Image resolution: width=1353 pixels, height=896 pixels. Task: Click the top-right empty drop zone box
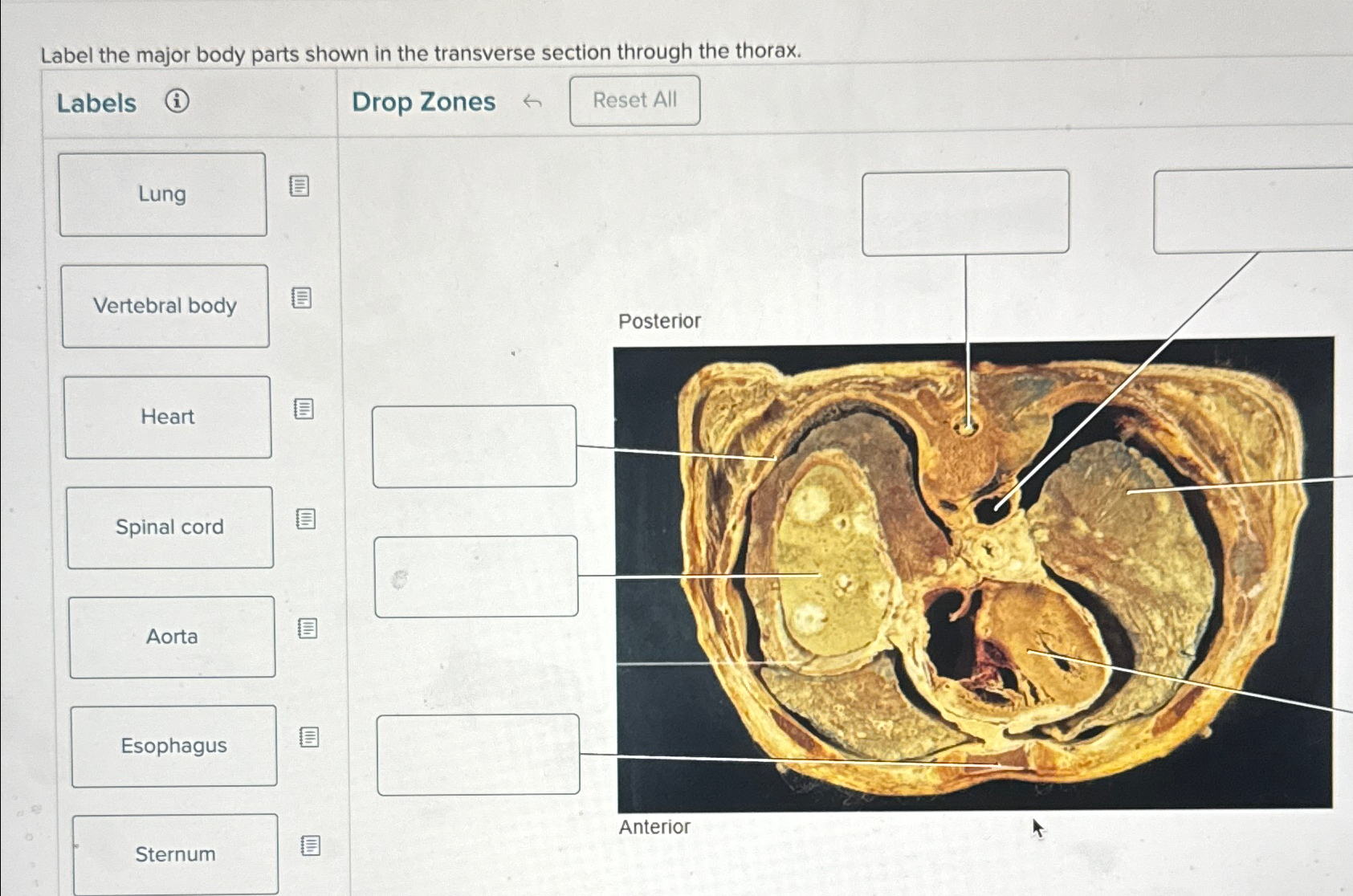[1253, 214]
